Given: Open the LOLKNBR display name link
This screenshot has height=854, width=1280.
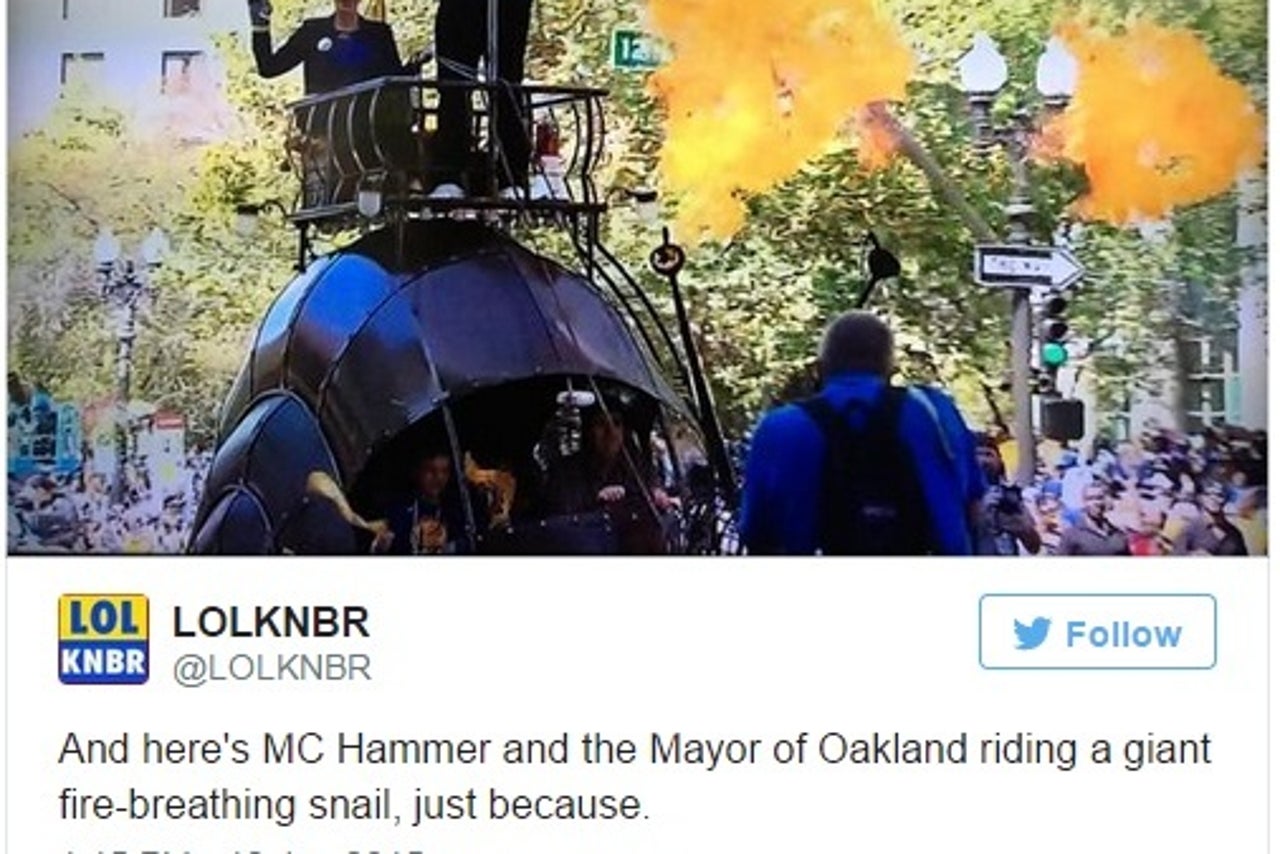Looking at the screenshot, I should [x=271, y=622].
